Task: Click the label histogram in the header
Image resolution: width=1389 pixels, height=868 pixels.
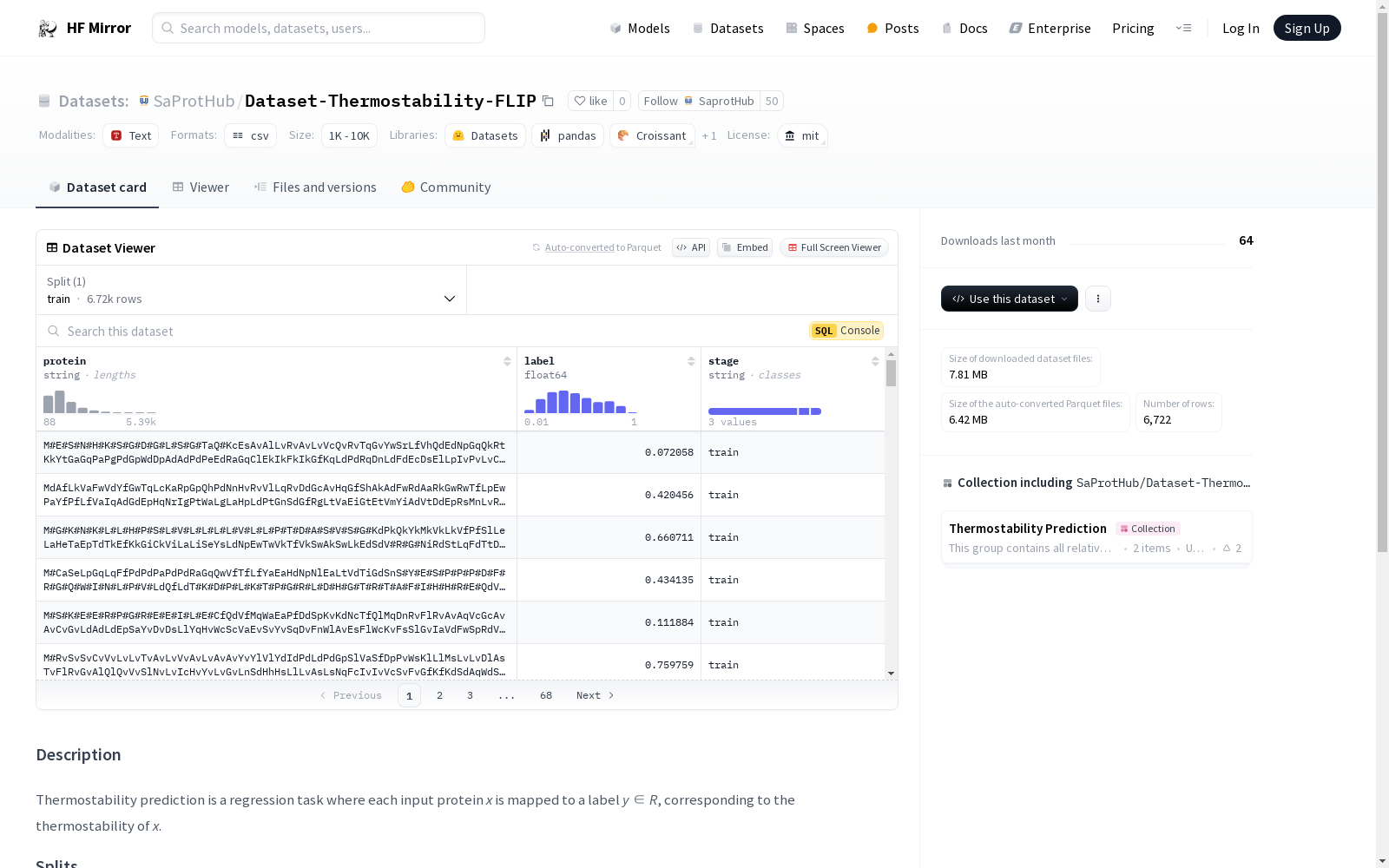Action: click(x=581, y=402)
